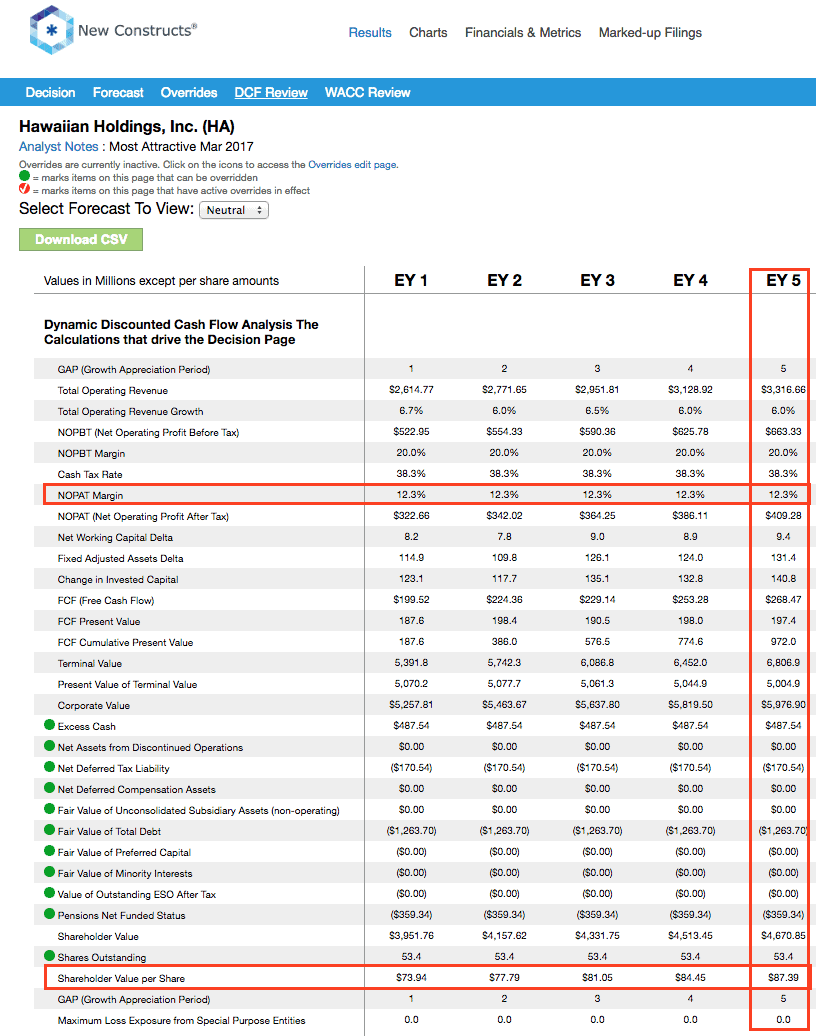Screen dimensions: 816x1036
Task: Click the Shareholder Value per Share label
Action: click(x=121, y=979)
